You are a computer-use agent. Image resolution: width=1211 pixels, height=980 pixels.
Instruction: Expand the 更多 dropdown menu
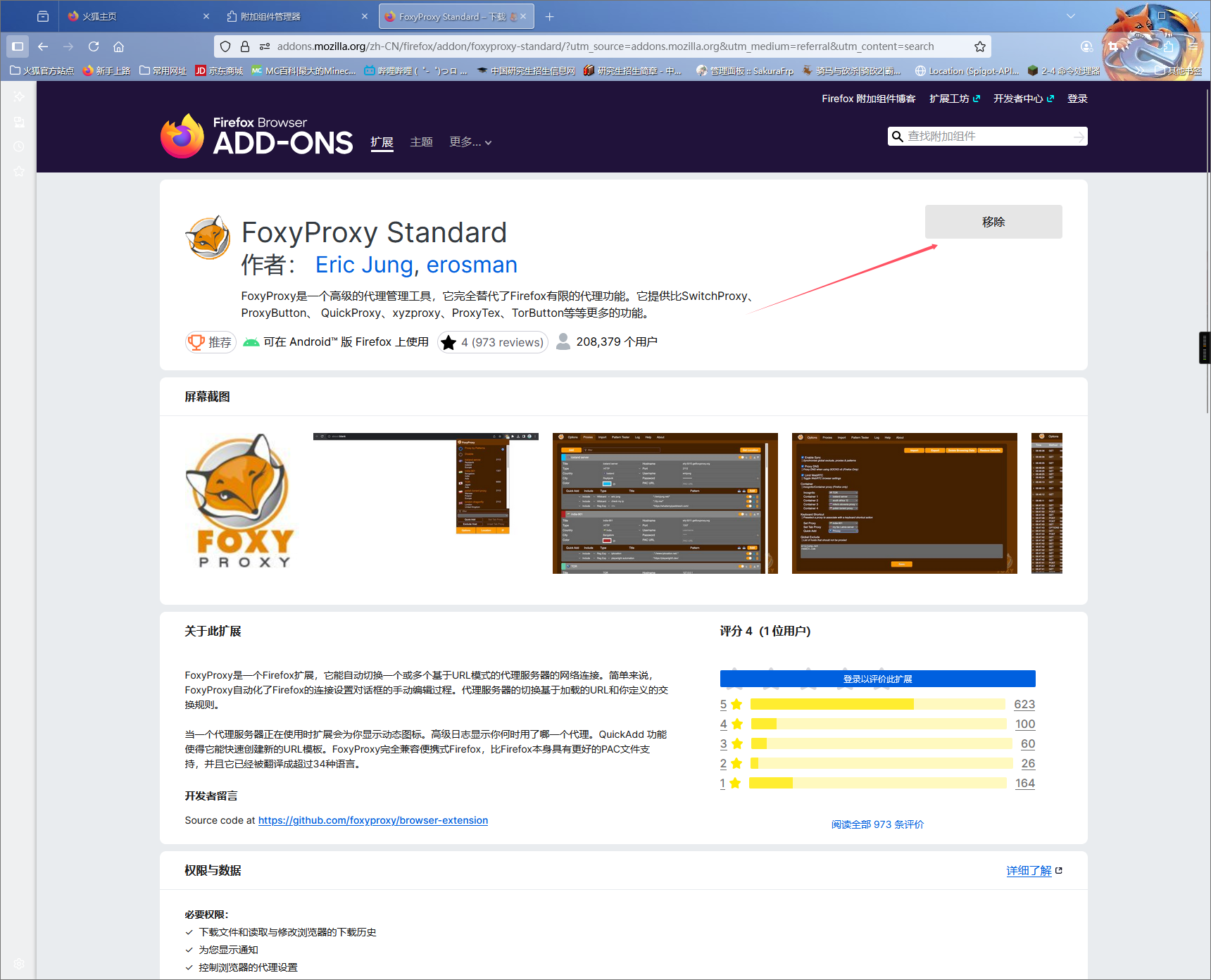tap(470, 142)
